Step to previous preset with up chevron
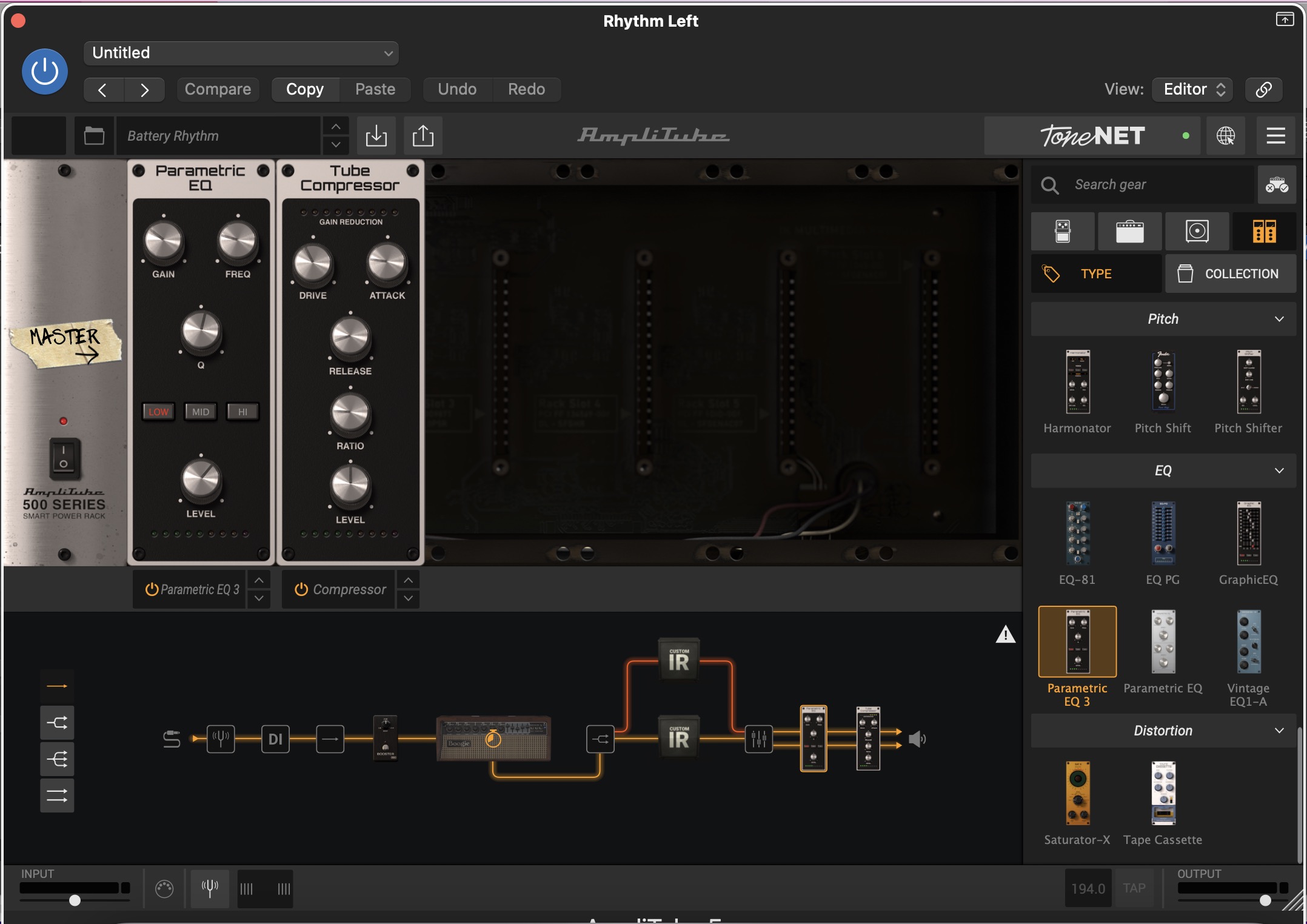1307x924 pixels. point(336,127)
